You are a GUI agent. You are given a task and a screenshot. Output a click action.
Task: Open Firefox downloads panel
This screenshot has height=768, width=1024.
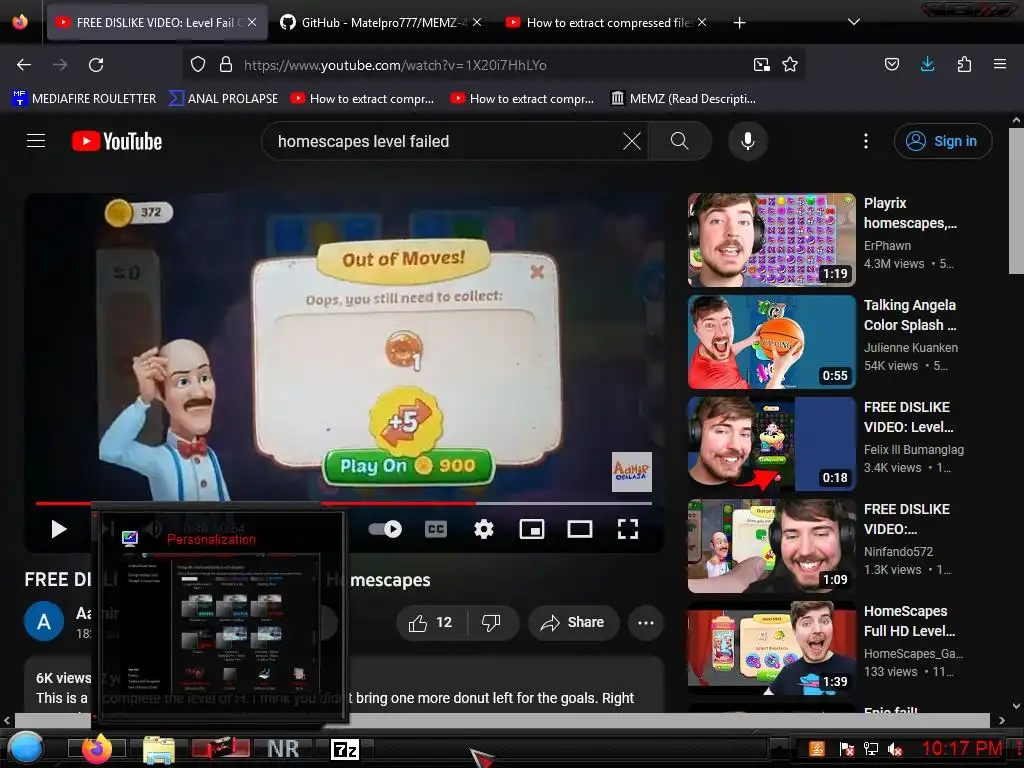pos(927,64)
